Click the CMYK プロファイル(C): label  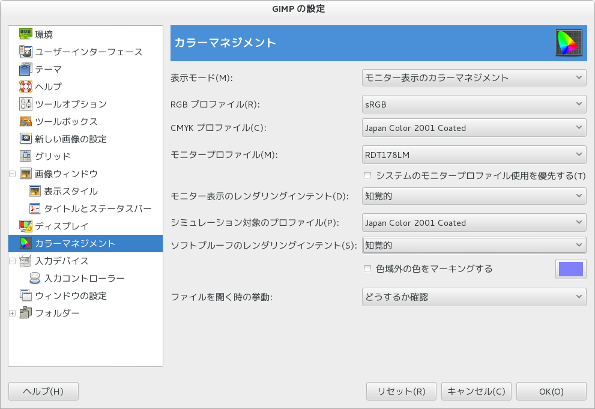(218, 128)
